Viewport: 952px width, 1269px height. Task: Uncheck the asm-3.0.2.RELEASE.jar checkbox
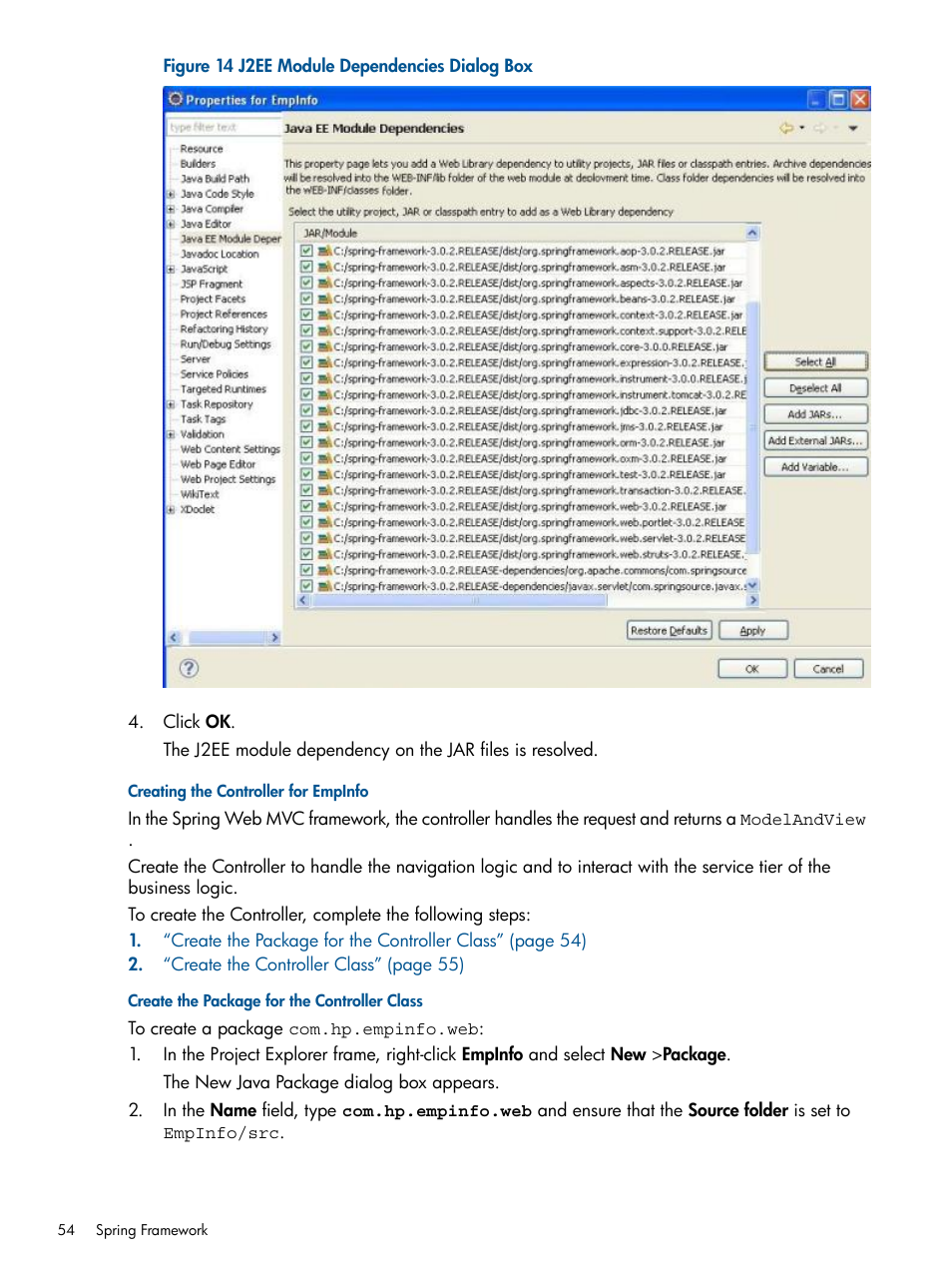307,267
